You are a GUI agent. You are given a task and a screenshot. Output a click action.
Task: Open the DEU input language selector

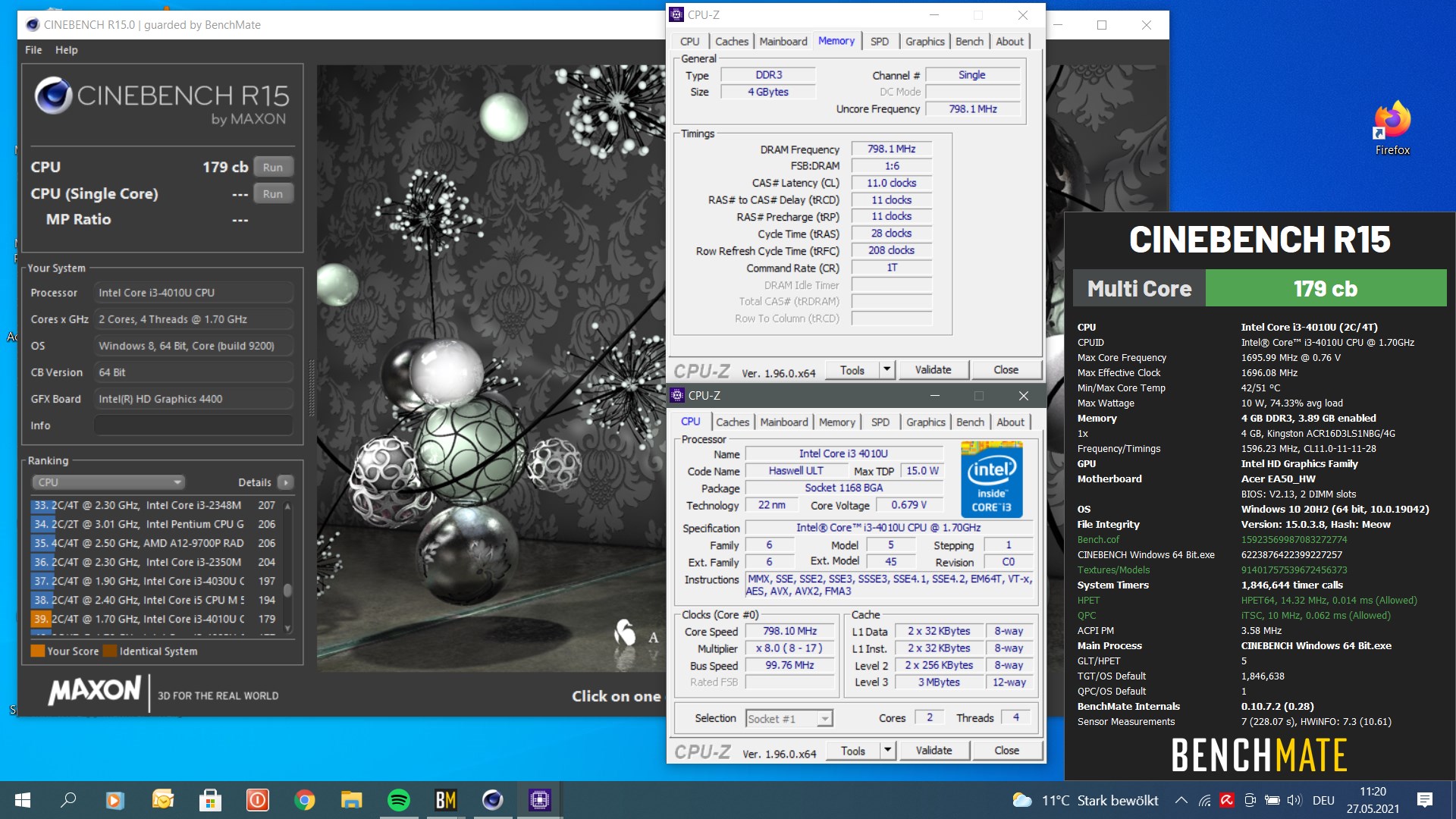coord(1323,800)
